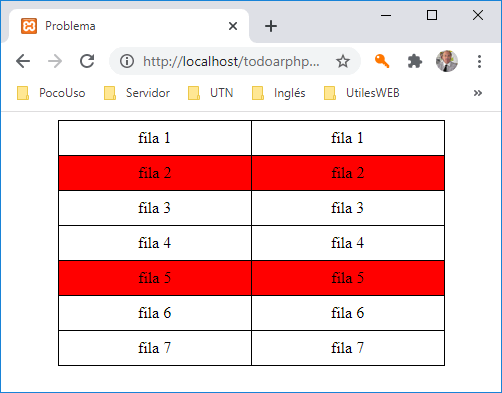This screenshot has height=393, width=502.
Task: Open Chrome's three-dot menu
Action: 479,61
